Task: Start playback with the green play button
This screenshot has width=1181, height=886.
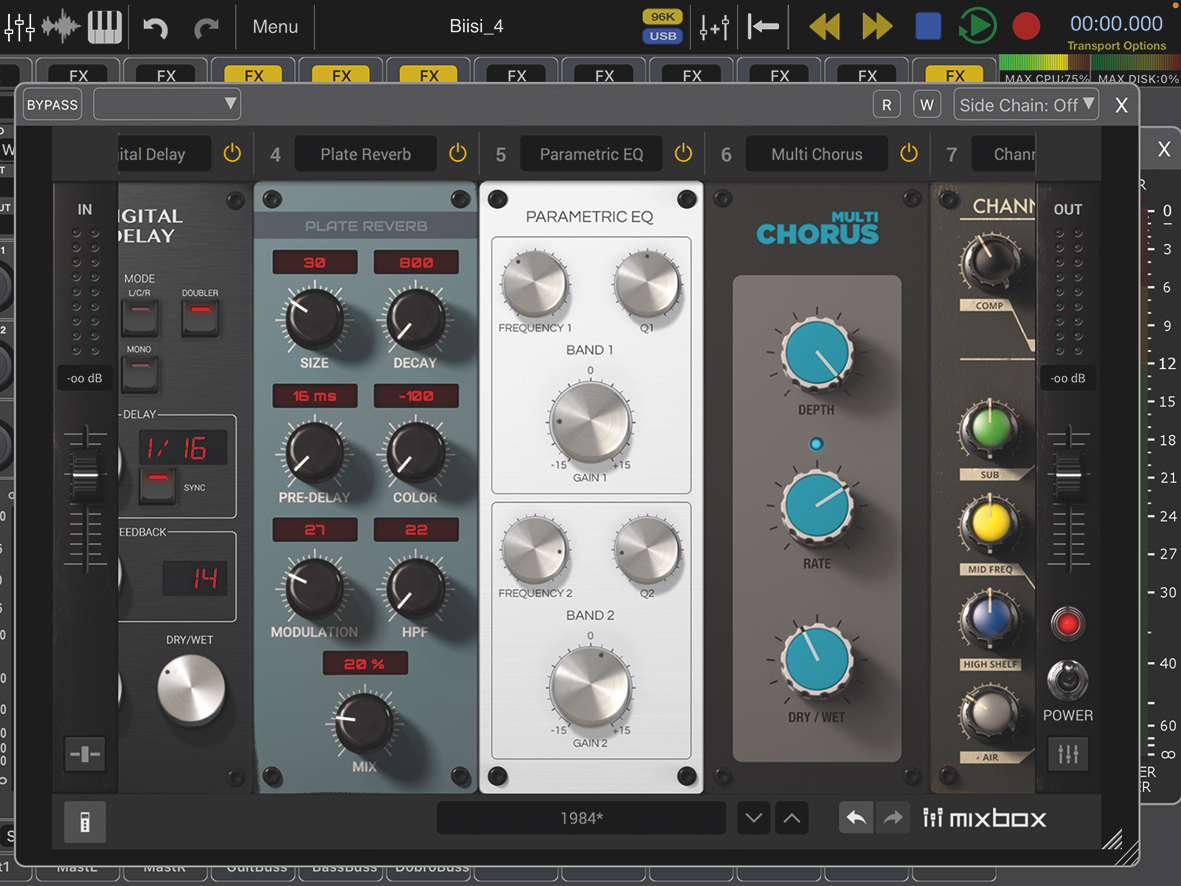Action: click(978, 26)
